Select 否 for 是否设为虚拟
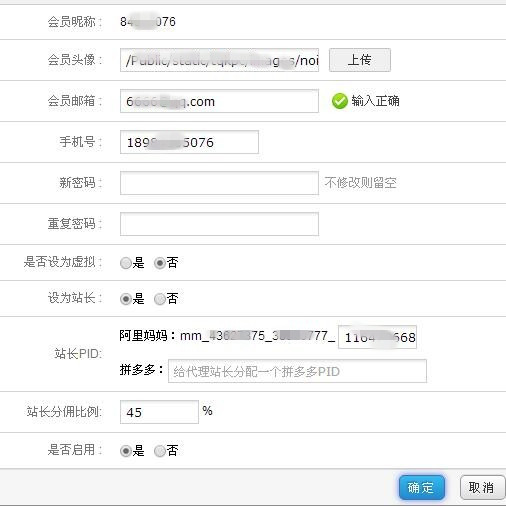The height and width of the screenshot is (506, 506). coord(160,263)
